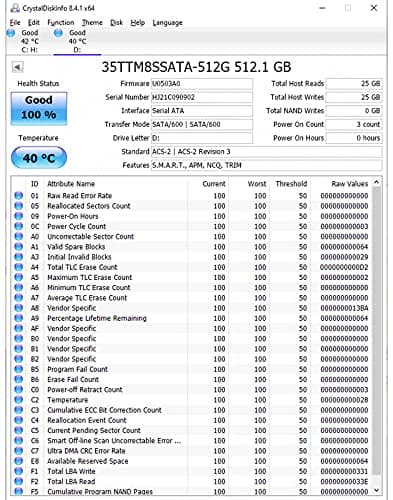393x500 pixels.
Task: Click the Raw Read Error Rate status orb
Action: click(x=19, y=196)
